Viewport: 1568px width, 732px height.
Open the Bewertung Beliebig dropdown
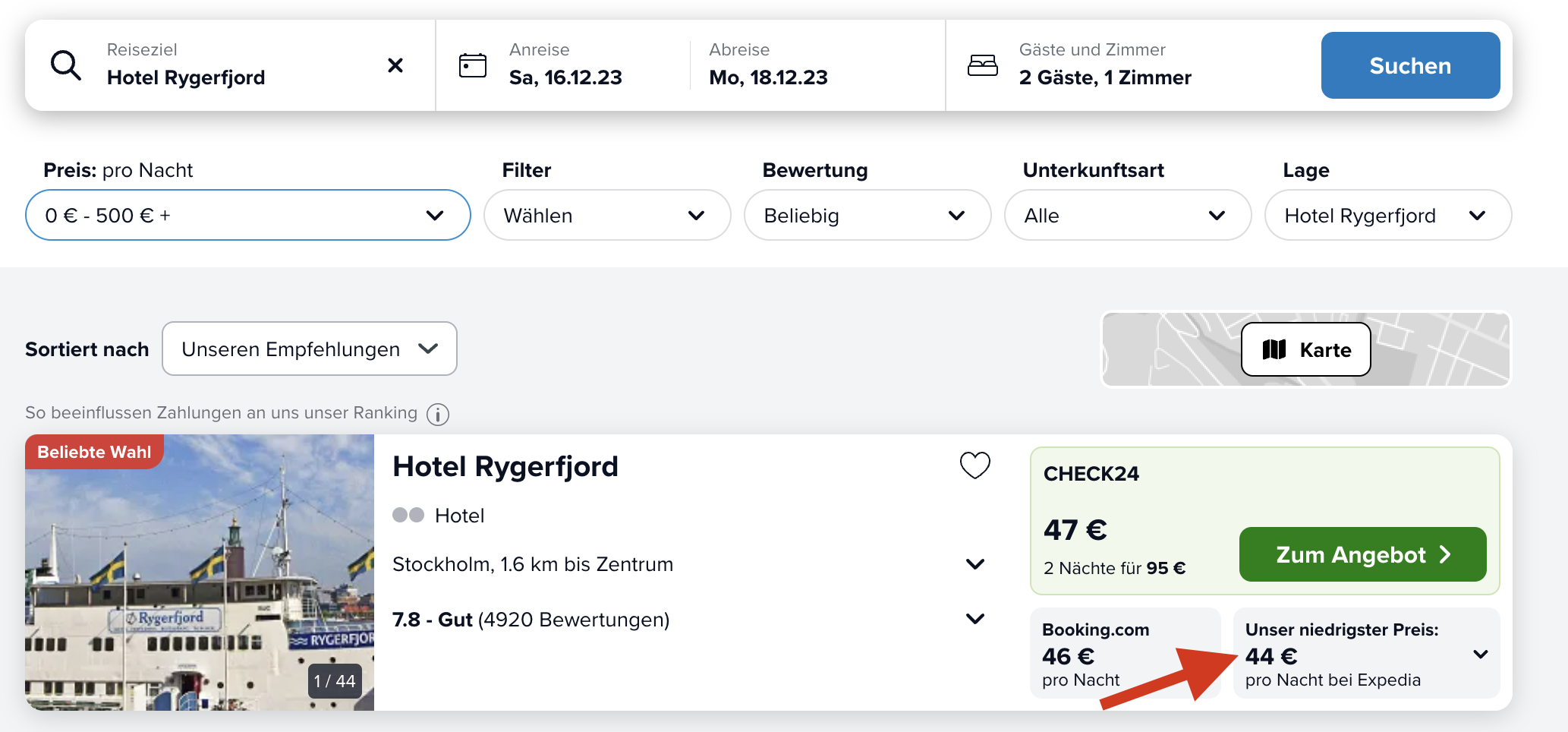click(867, 215)
